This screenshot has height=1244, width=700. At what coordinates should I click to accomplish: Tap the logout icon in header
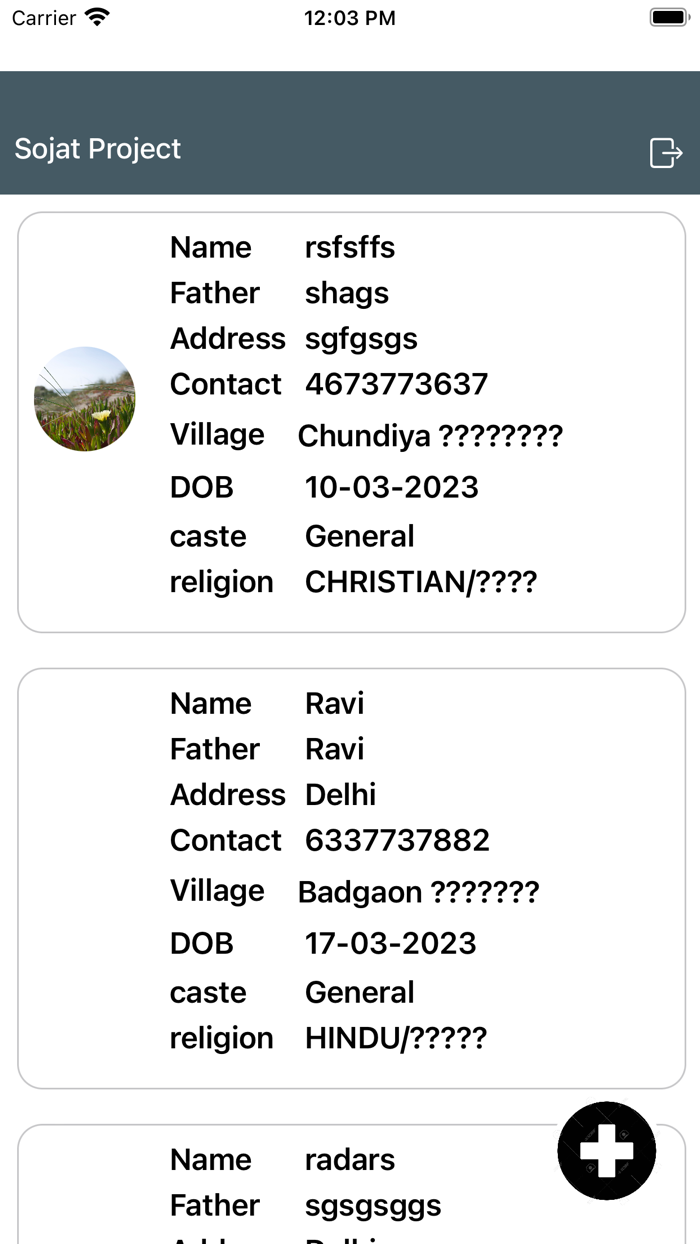click(x=666, y=153)
